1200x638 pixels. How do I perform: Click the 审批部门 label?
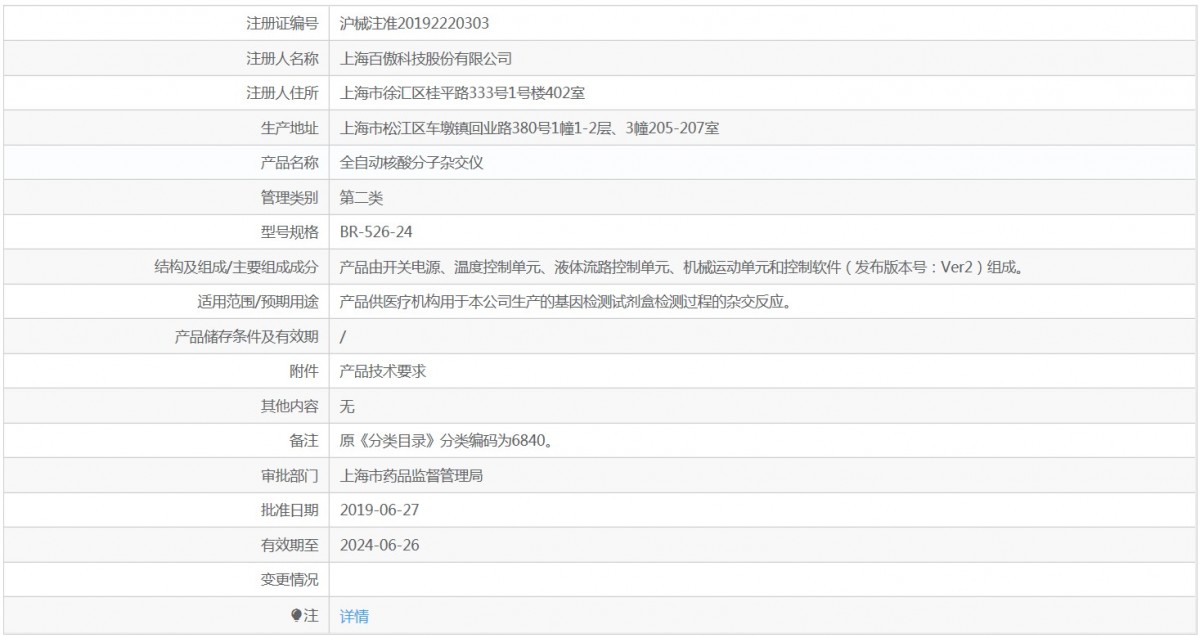point(289,476)
